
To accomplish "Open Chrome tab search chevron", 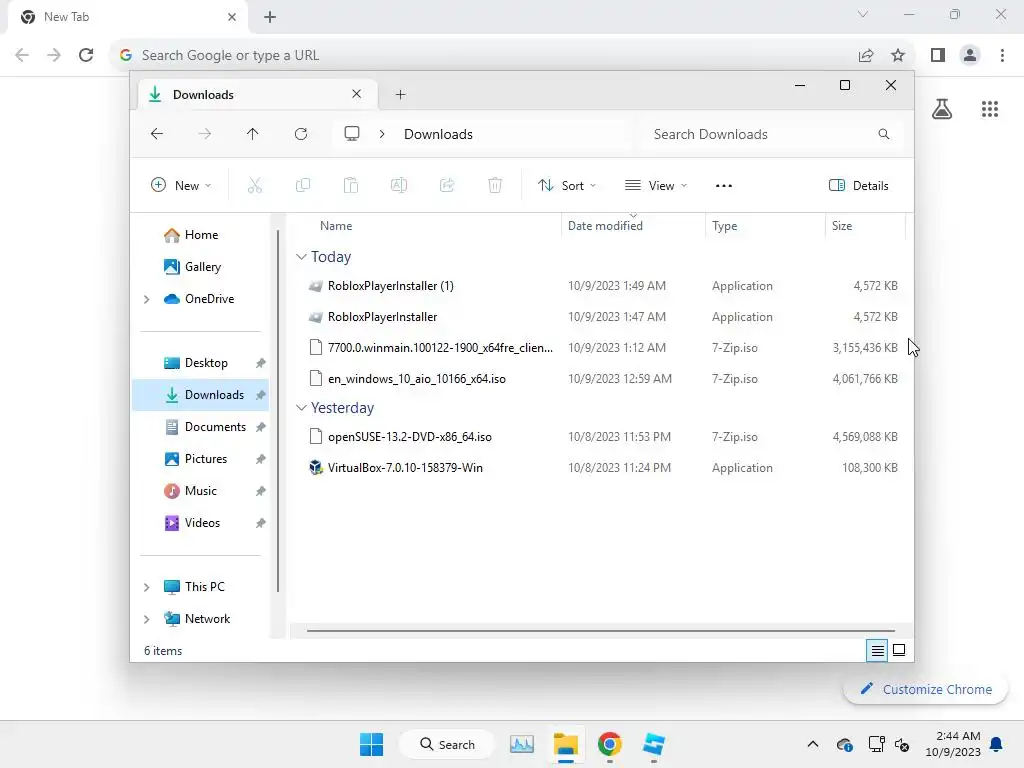I will tap(863, 14).
